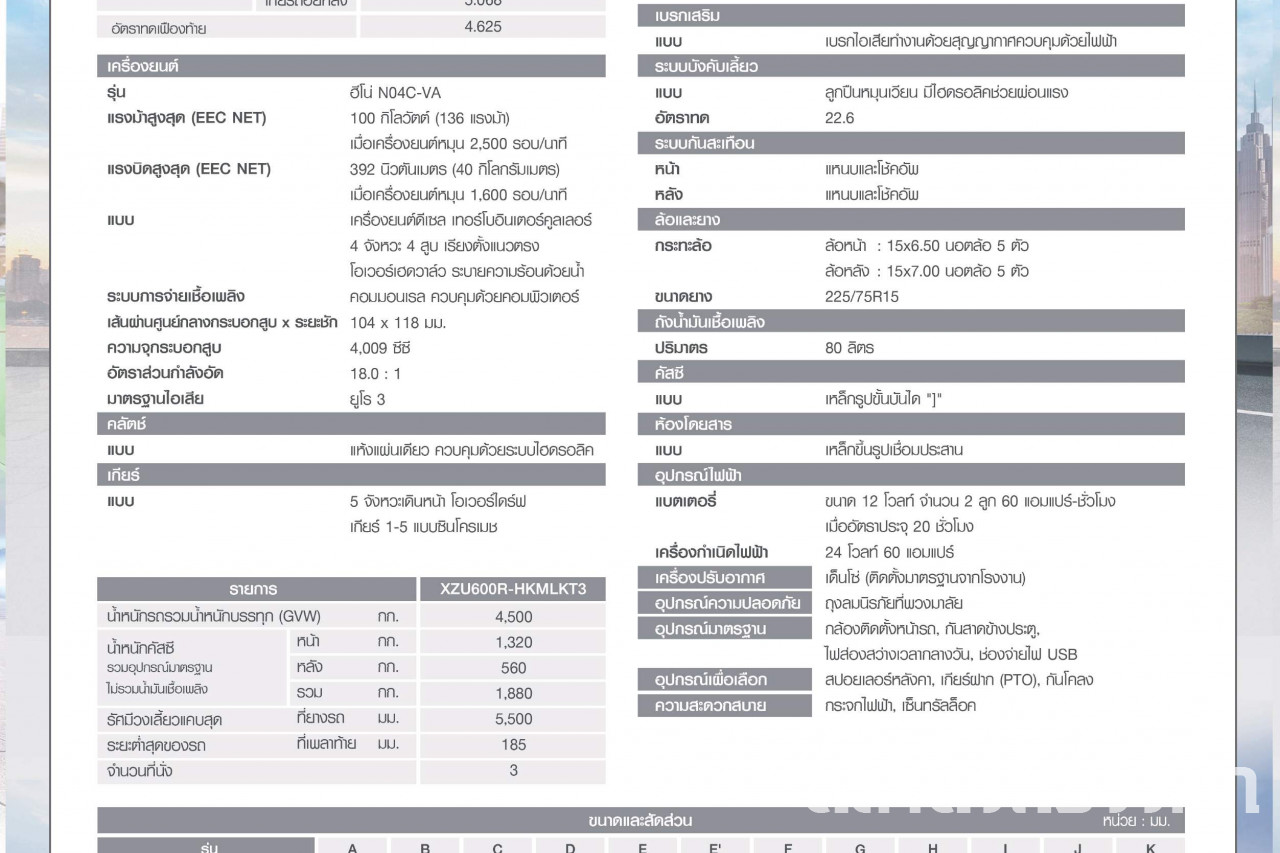Viewport: 1280px width, 853px height.
Task: Click the "เบรกเสริม" section header
Action: point(911,16)
